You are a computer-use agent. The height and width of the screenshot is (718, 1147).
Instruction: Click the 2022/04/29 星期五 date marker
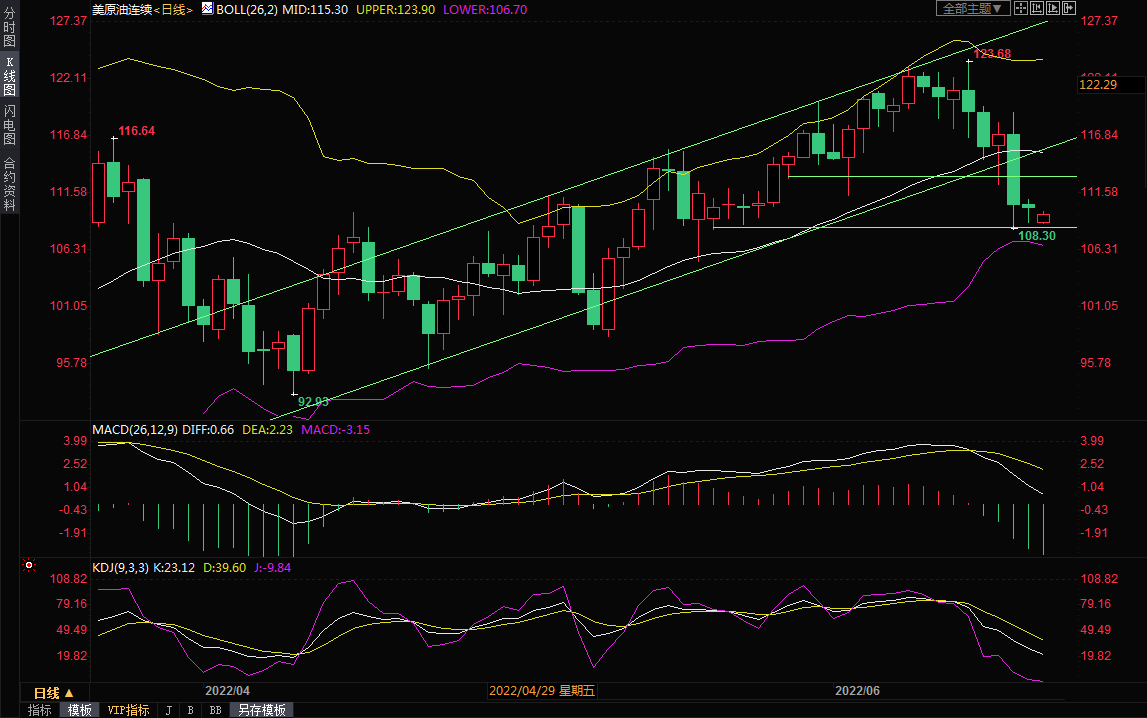(x=541, y=691)
